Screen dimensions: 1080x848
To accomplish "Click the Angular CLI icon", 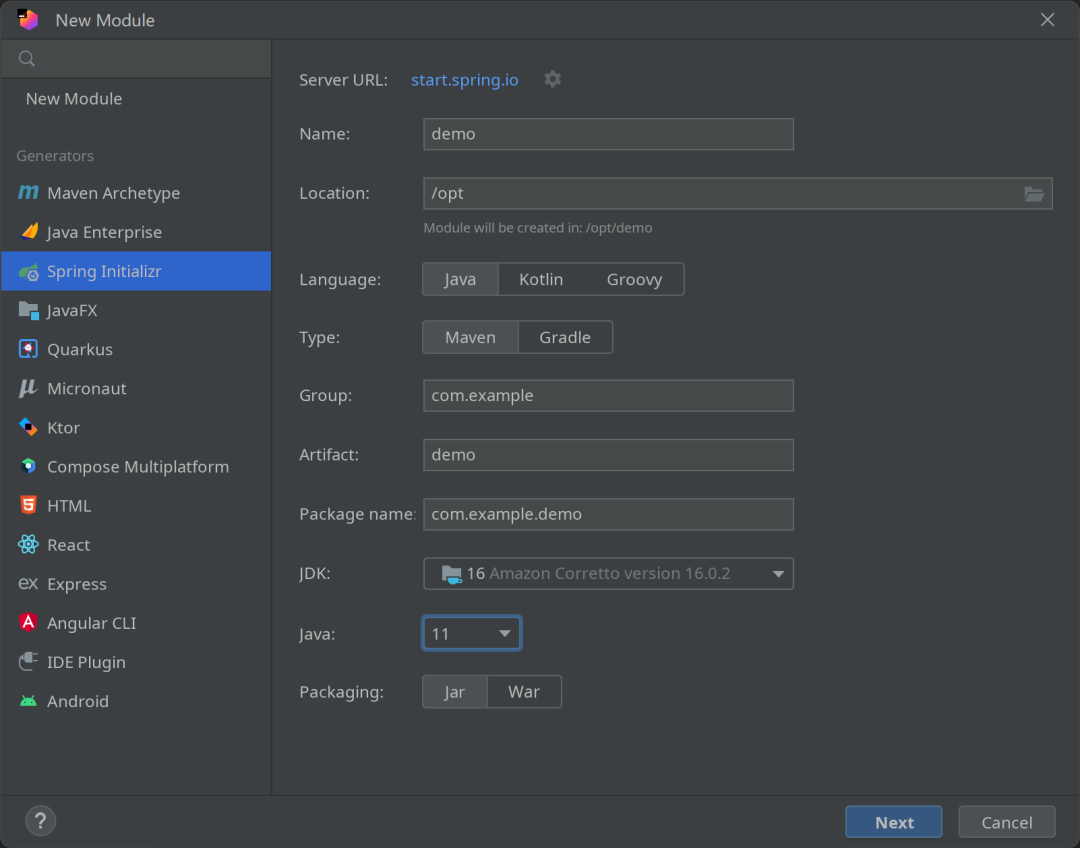I will [28, 623].
